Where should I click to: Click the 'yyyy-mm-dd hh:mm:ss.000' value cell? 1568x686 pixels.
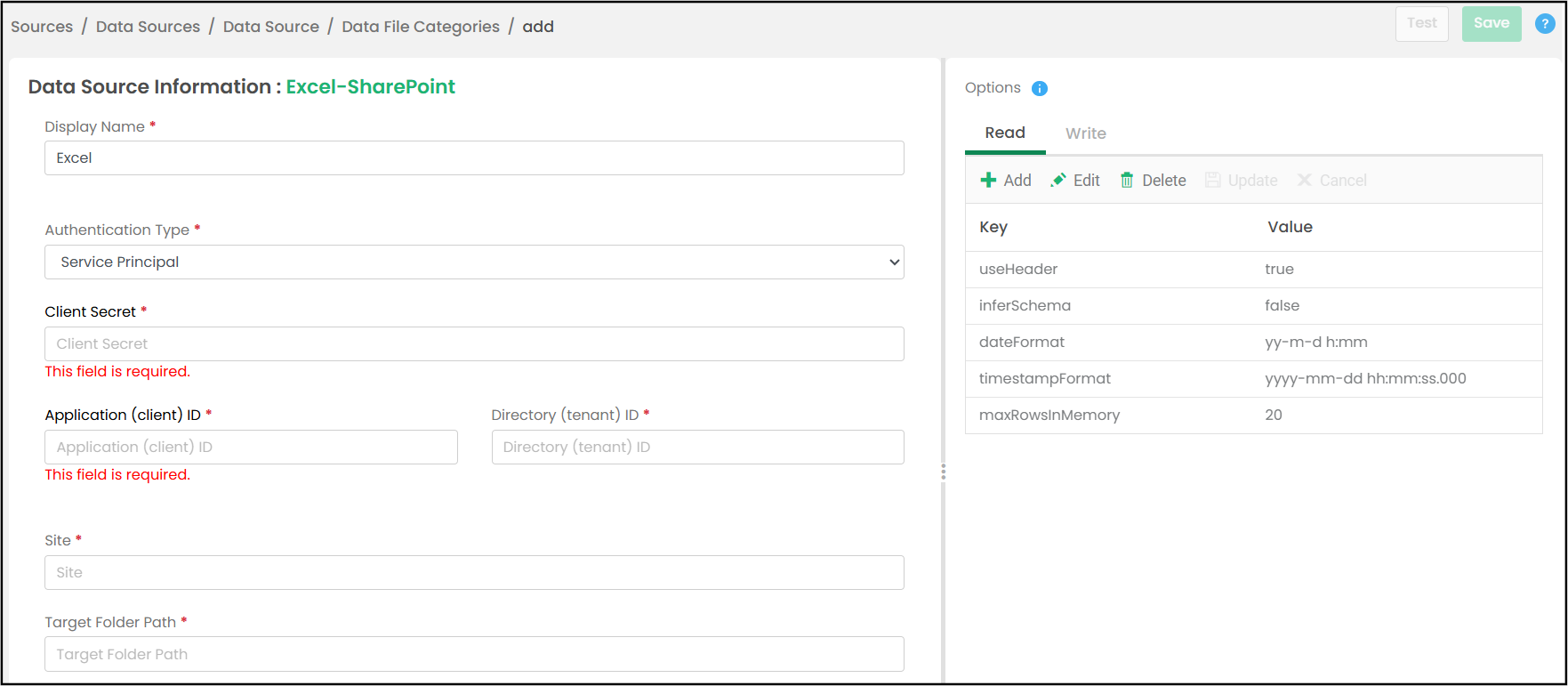[1365, 379]
